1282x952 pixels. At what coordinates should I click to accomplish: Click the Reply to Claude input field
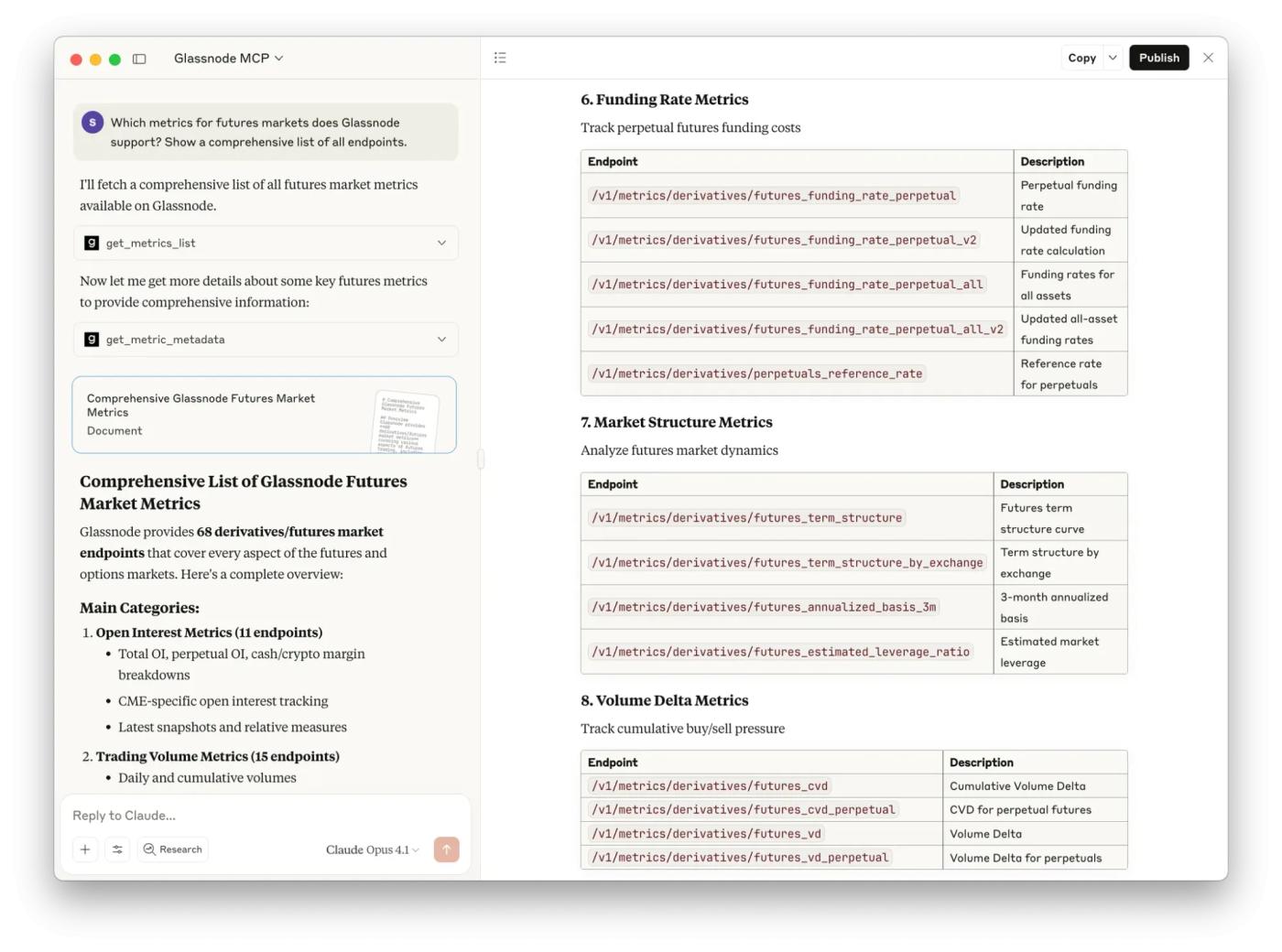pyautogui.click(x=266, y=816)
